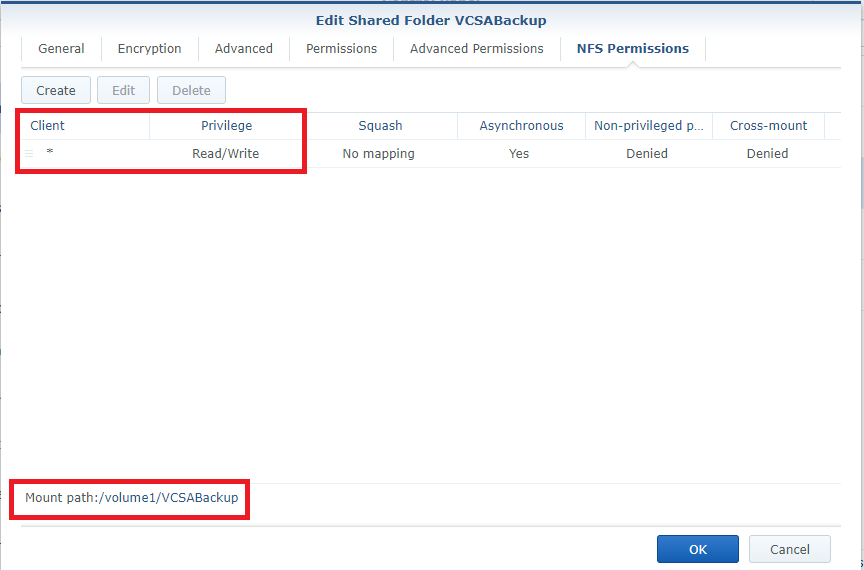
Task: Click the Squash column header
Action: pyautogui.click(x=380, y=126)
